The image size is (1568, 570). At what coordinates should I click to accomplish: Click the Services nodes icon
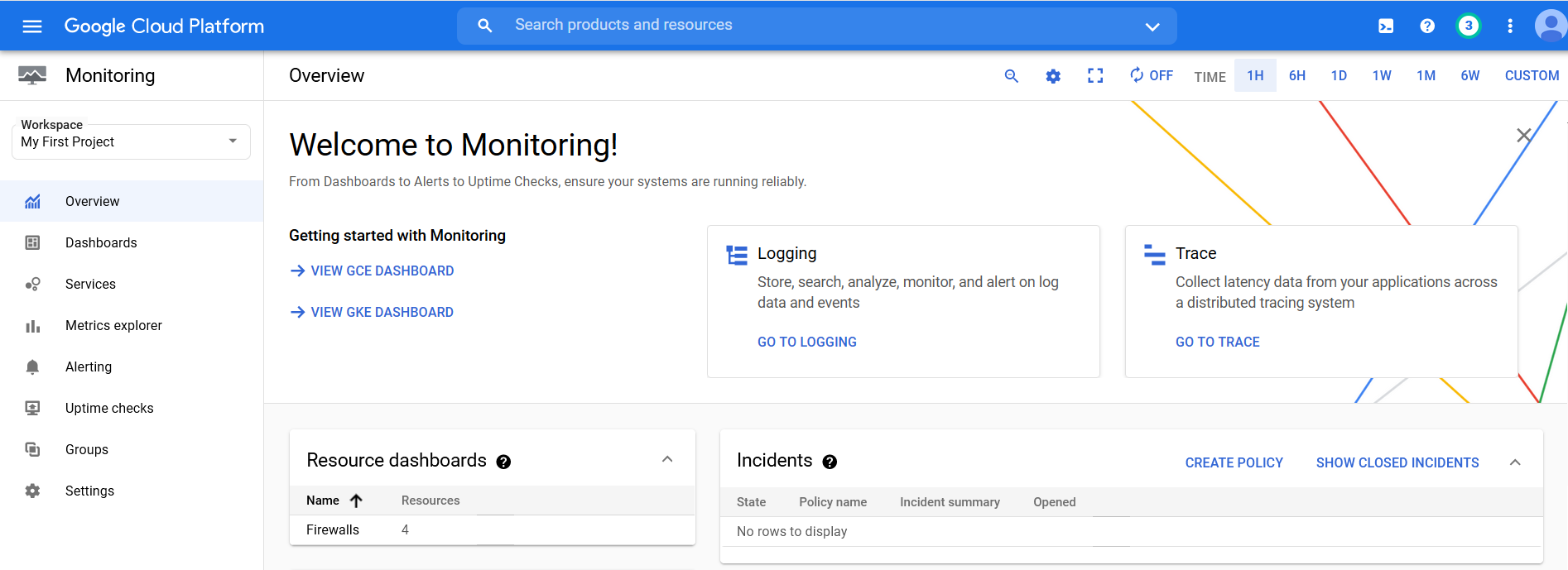[32, 284]
